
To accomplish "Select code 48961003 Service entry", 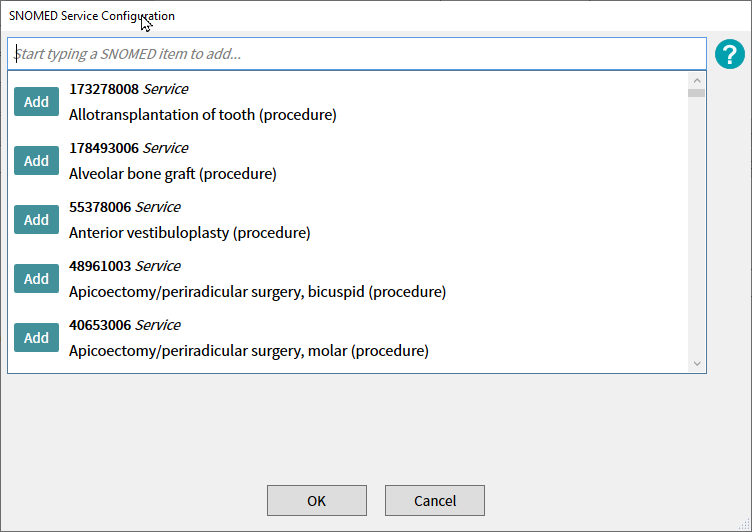I will click(x=125, y=266).
